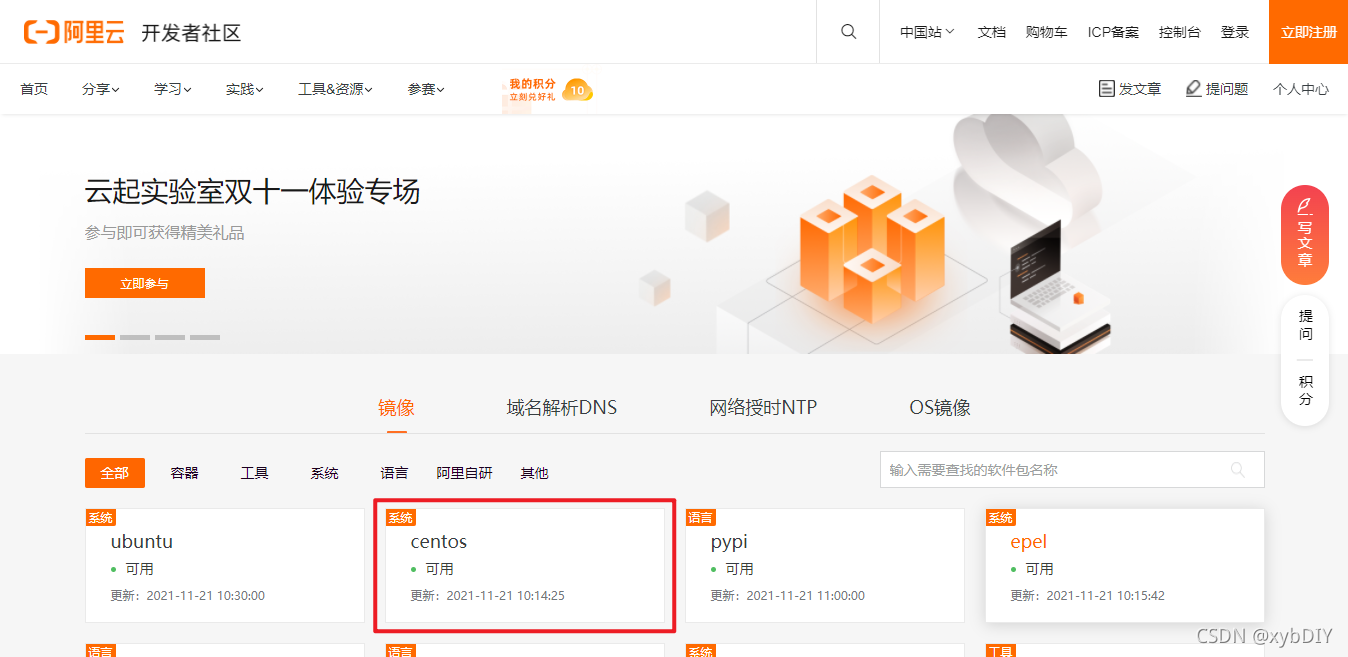
Task: Click the 提问题 ask question link
Action: (1217, 89)
